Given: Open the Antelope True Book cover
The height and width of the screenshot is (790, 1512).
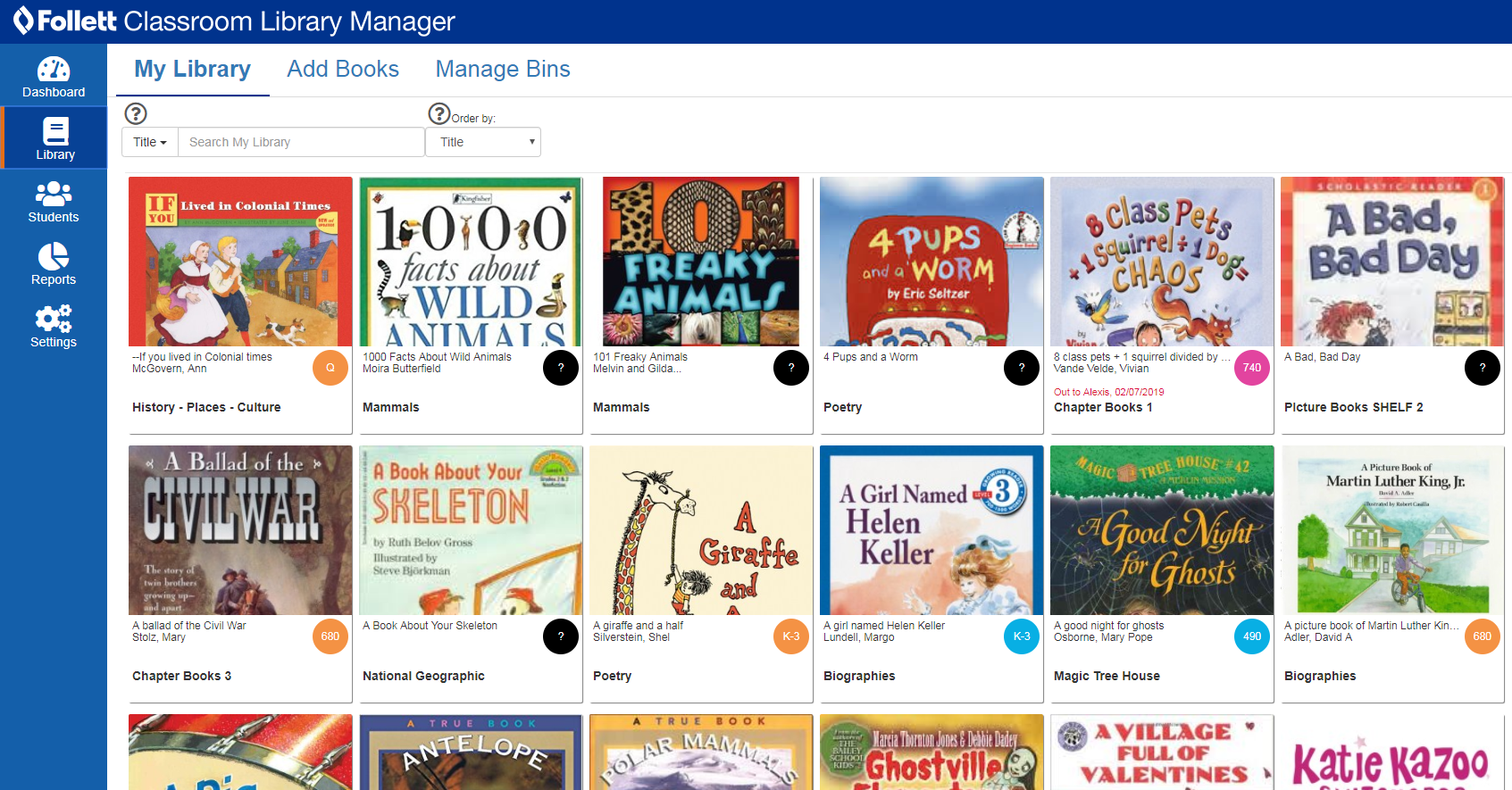Looking at the screenshot, I should pos(471,752).
